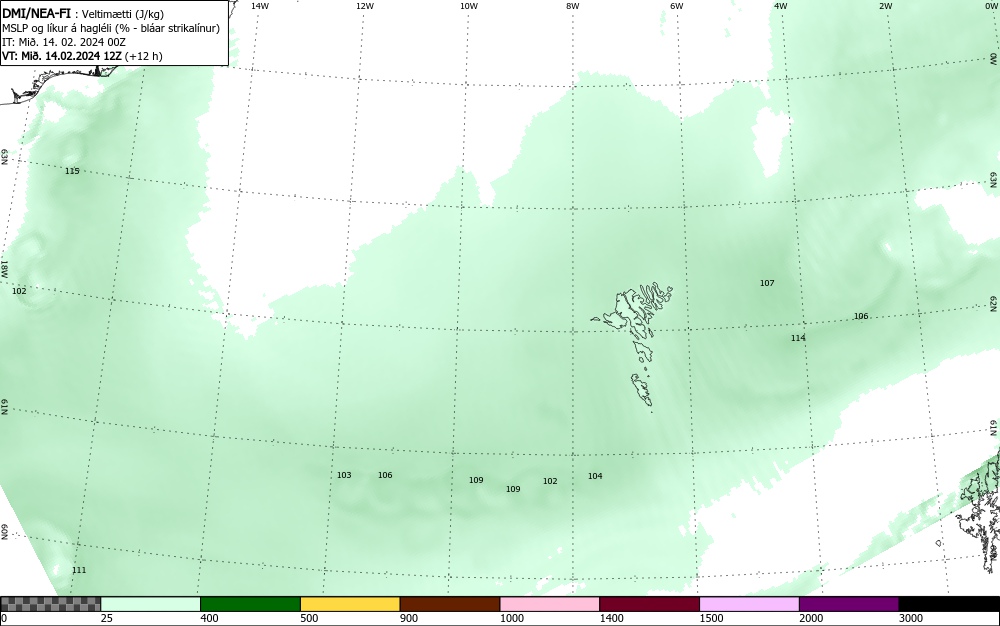Click the 2W longitude label

pyautogui.click(x=885, y=6)
